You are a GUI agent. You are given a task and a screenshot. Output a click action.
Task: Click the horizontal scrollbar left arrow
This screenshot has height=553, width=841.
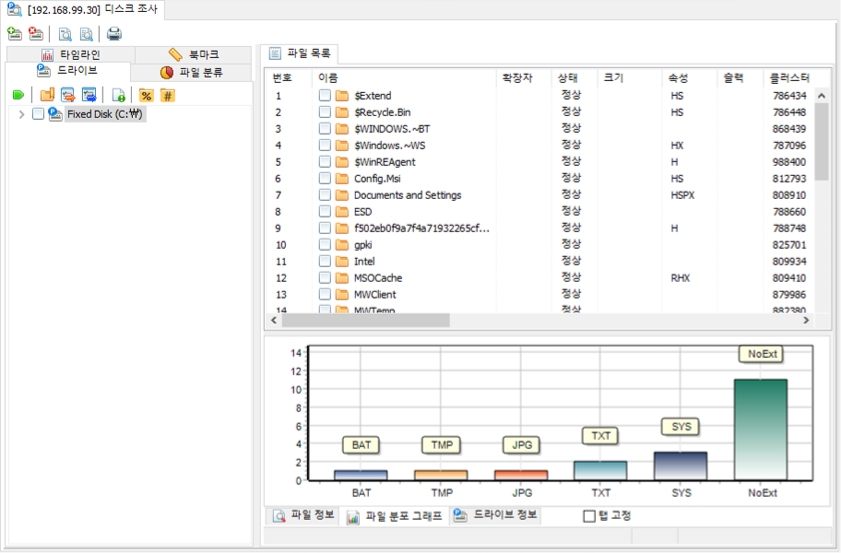(274, 320)
